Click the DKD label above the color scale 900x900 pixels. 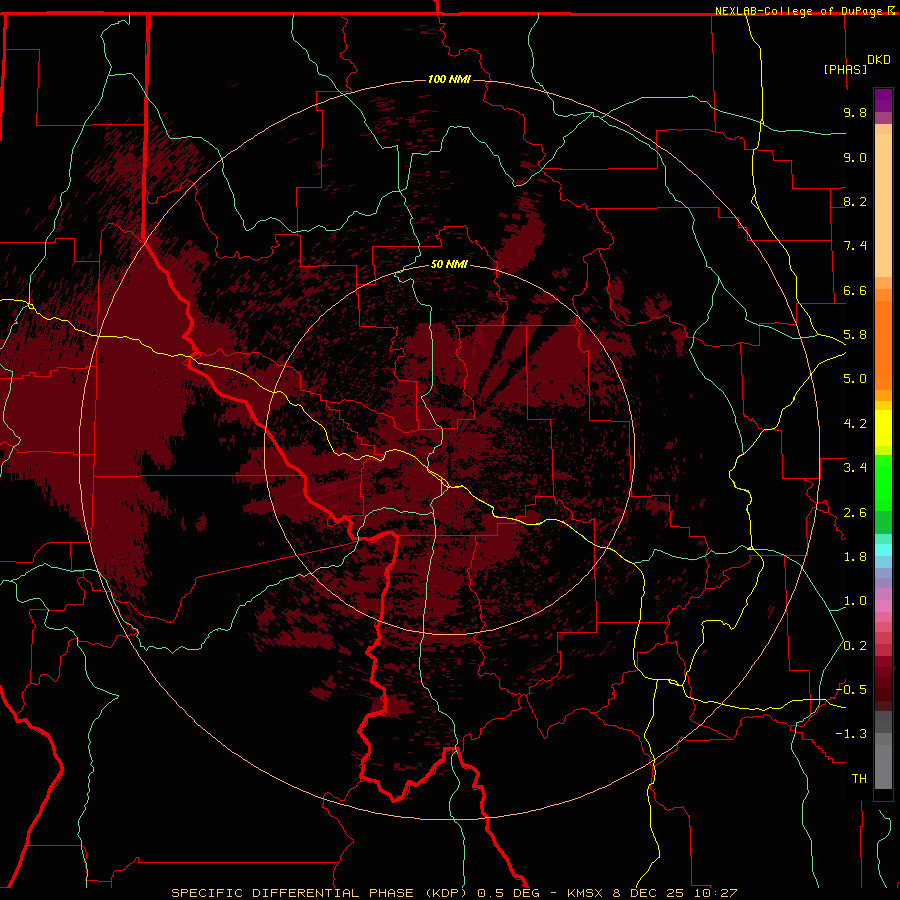(x=879, y=60)
